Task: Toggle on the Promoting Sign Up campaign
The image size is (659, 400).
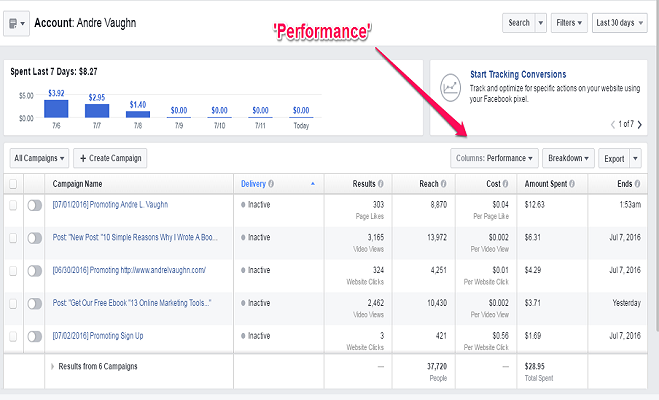Action: pos(34,336)
